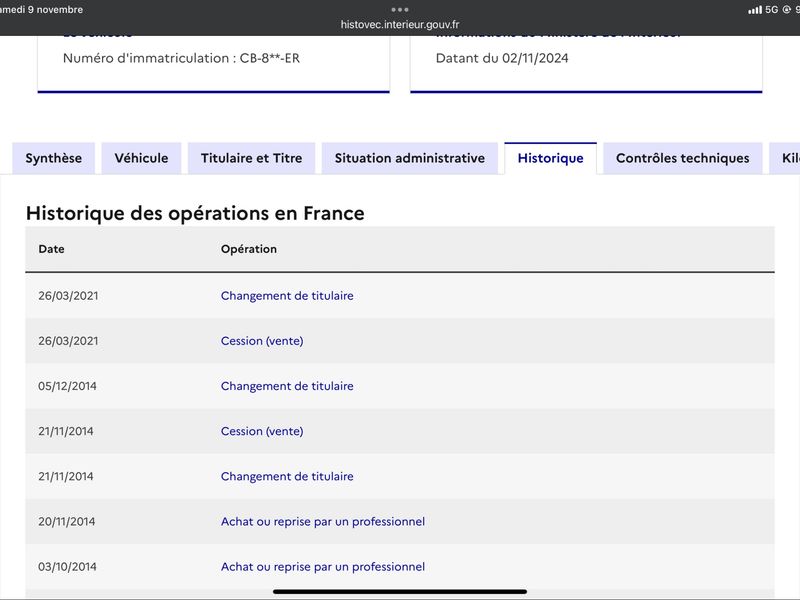Click the 'Datant du 02/11/2024' text
Image resolution: width=800 pixels, height=600 pixels.
click(502, 58)
